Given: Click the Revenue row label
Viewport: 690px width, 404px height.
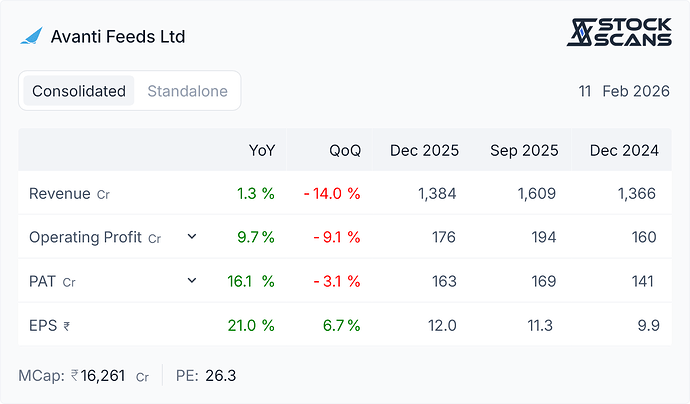Looking at the screenshot, I should pyautogui.click(x=60, y=194).
